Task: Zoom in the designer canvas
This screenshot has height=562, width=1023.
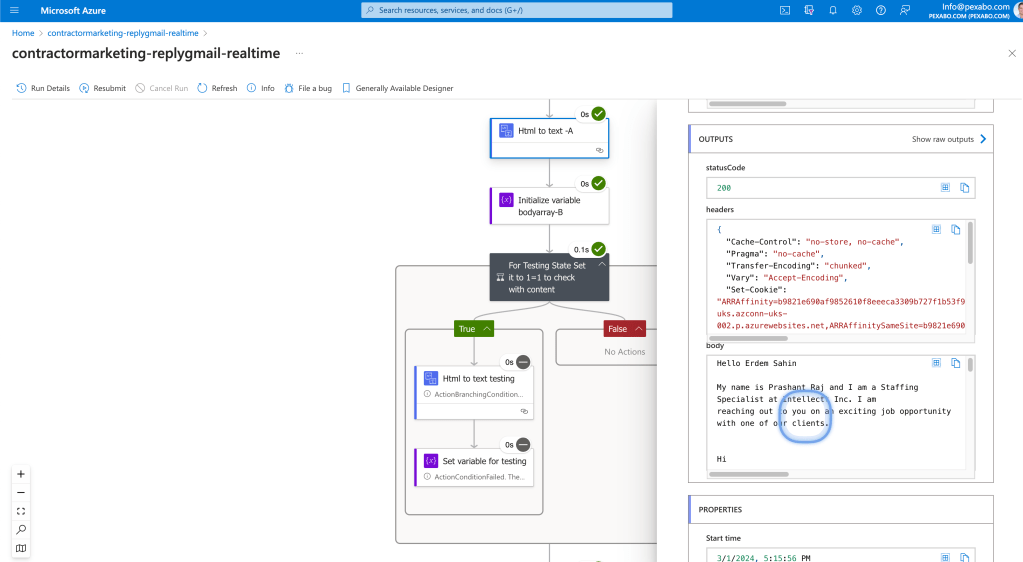Action: [21, 474]
